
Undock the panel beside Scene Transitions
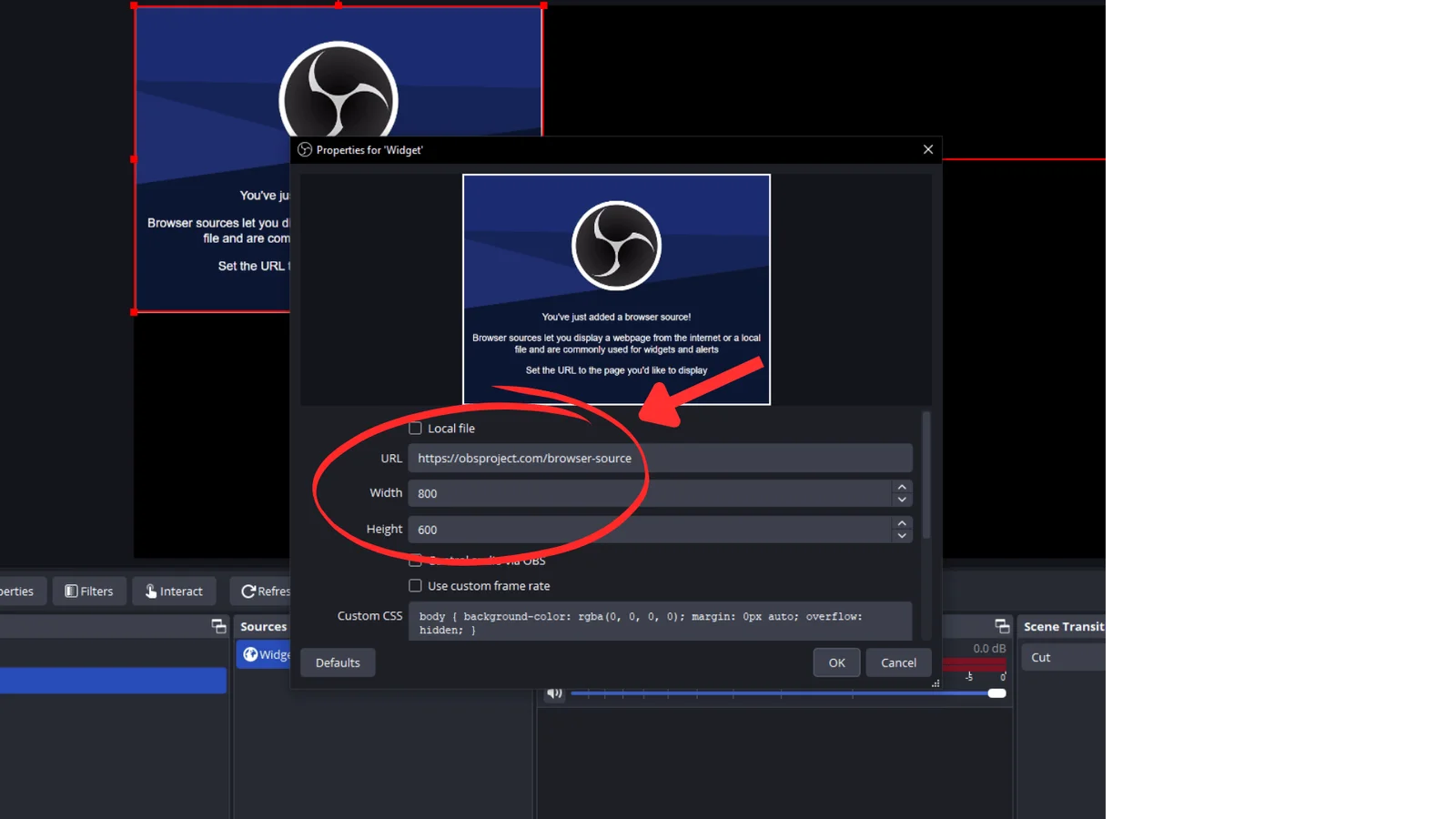coord(1002,626)
